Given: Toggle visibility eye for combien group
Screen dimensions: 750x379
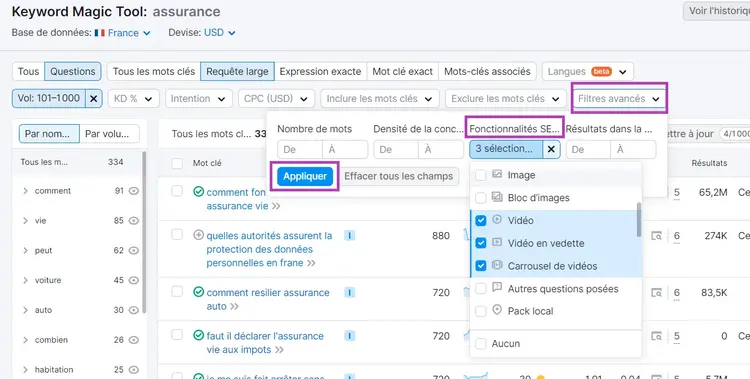Looking at the screenshot, I should click(x=134, y=340).
